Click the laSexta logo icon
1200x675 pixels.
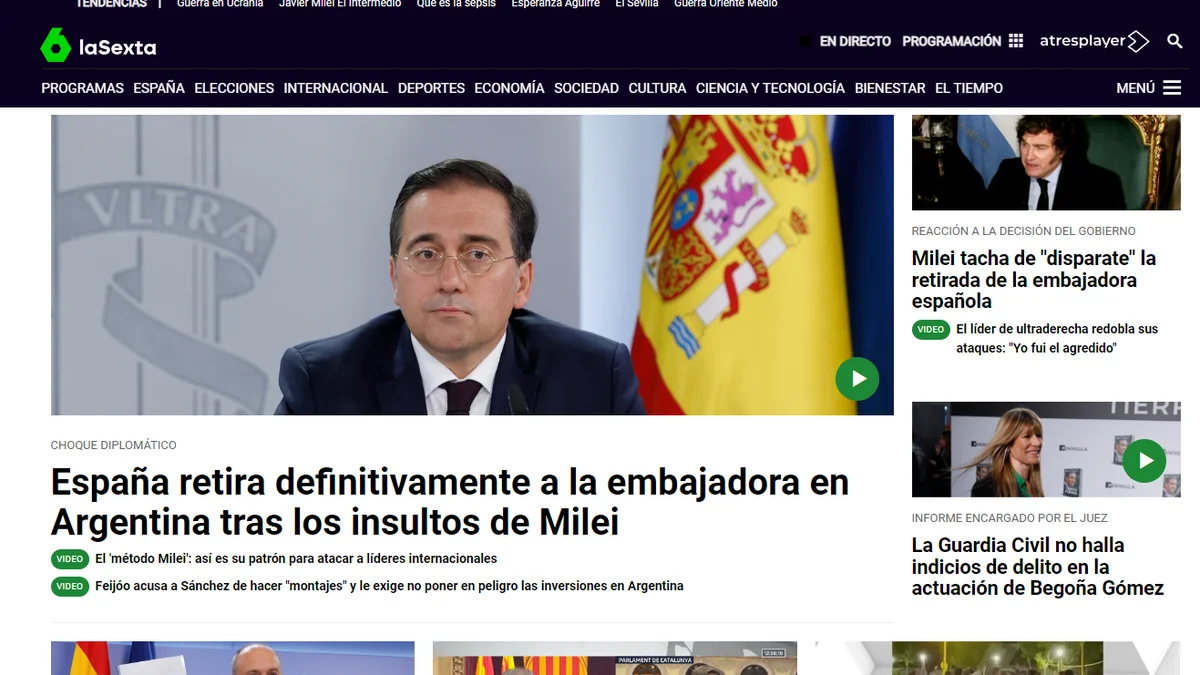tap(56, 46)
